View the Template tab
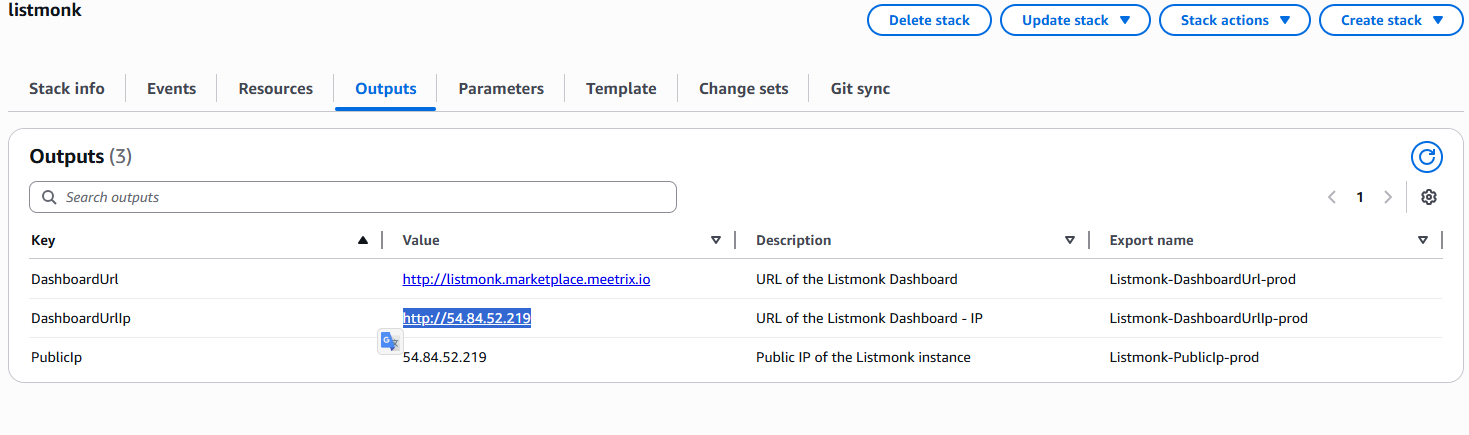Screen dimensions: 1469x435 coord(621,88)
